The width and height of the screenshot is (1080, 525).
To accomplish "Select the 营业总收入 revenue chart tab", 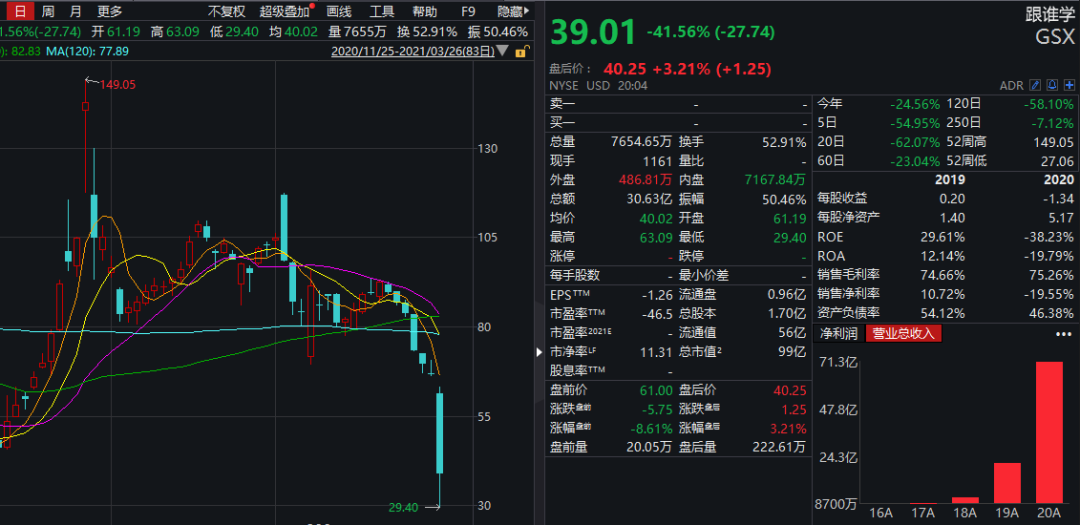I will tap(904, 334).
